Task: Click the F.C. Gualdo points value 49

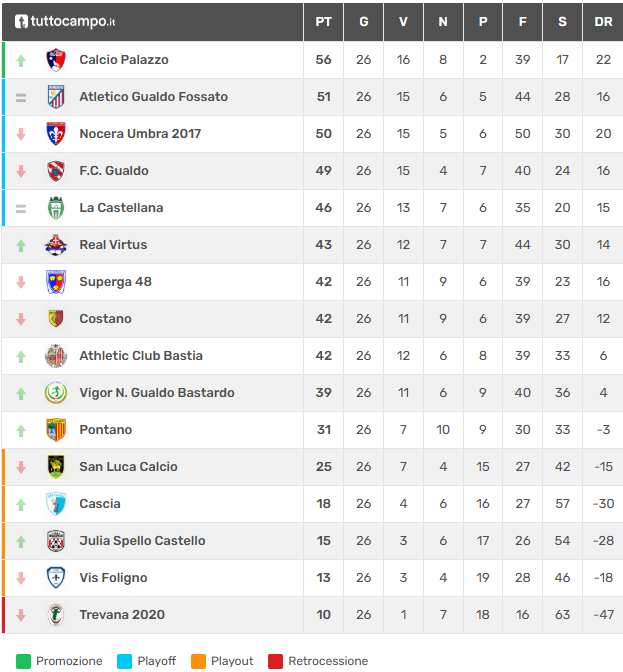Action: (323, 171)
